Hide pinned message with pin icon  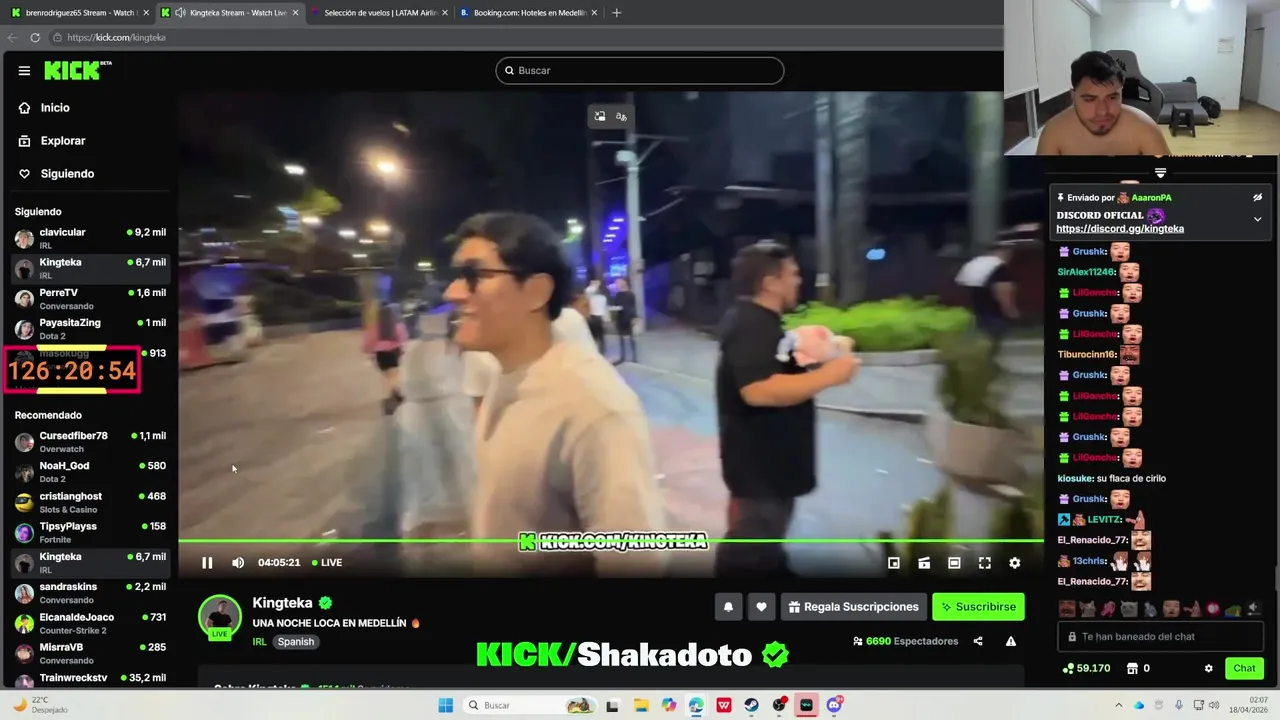(x=1258, y=198)
